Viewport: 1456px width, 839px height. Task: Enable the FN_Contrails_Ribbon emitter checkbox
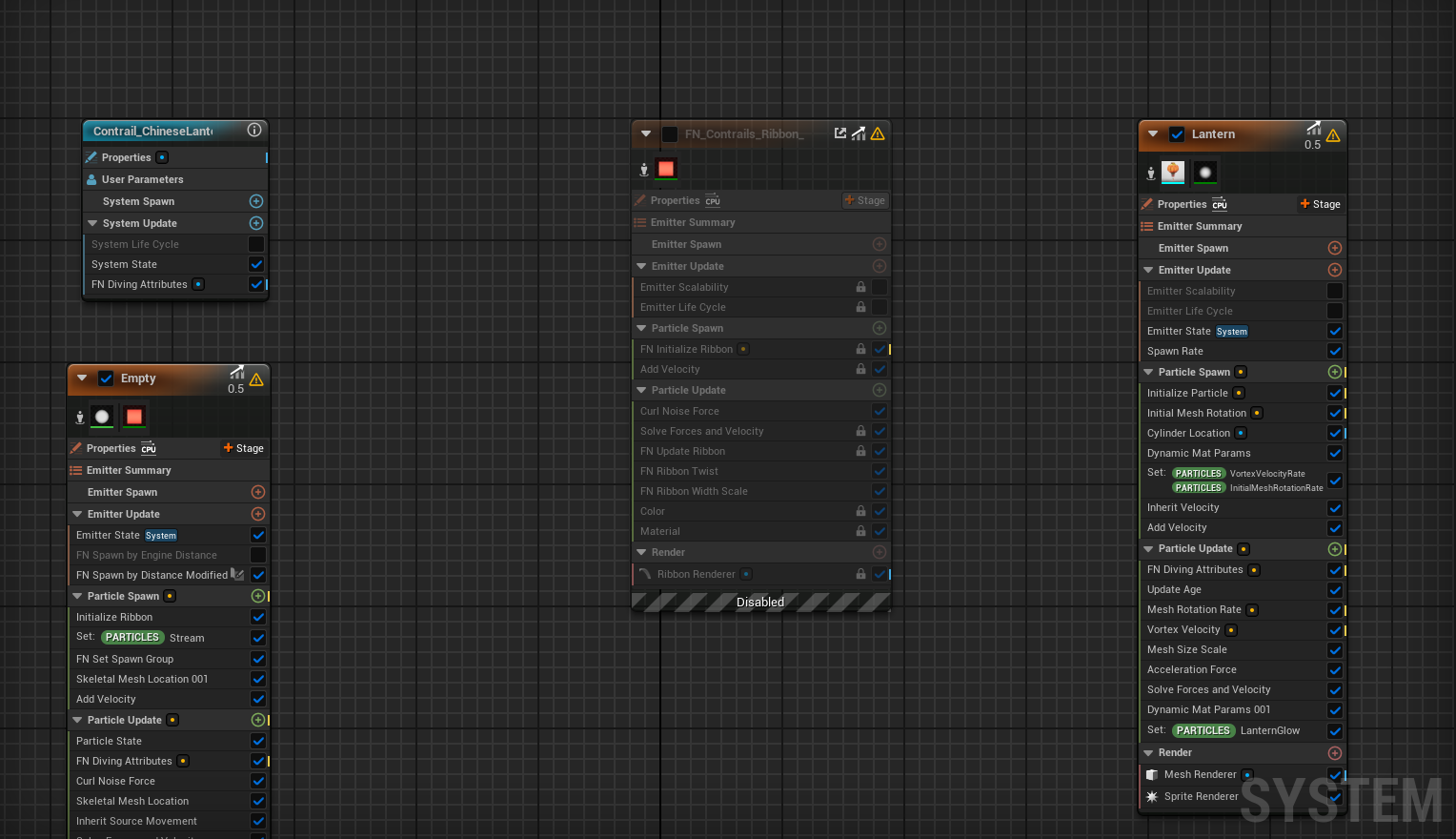coord(670,134)
